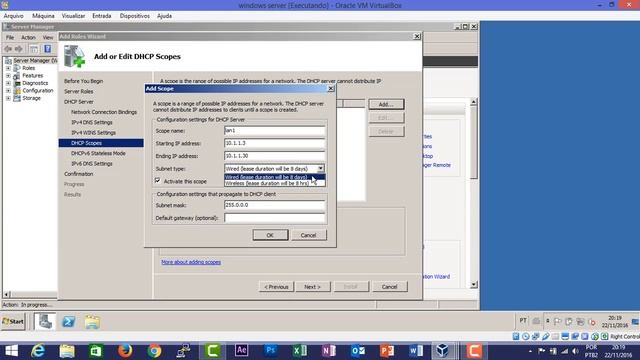Screen dimensions: 640x360
Task: Click OK in Add Scope dialog
Action: pos(270,235)
